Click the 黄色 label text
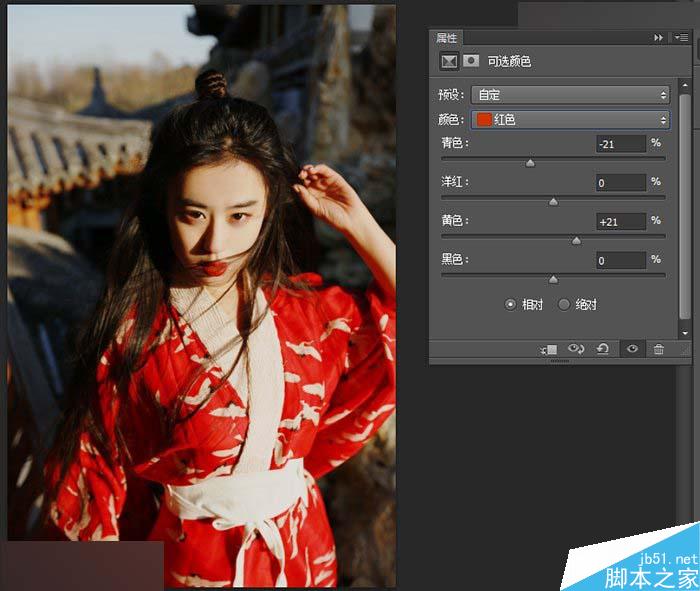This screenshot has width=700, height=591. click(454, 221)
